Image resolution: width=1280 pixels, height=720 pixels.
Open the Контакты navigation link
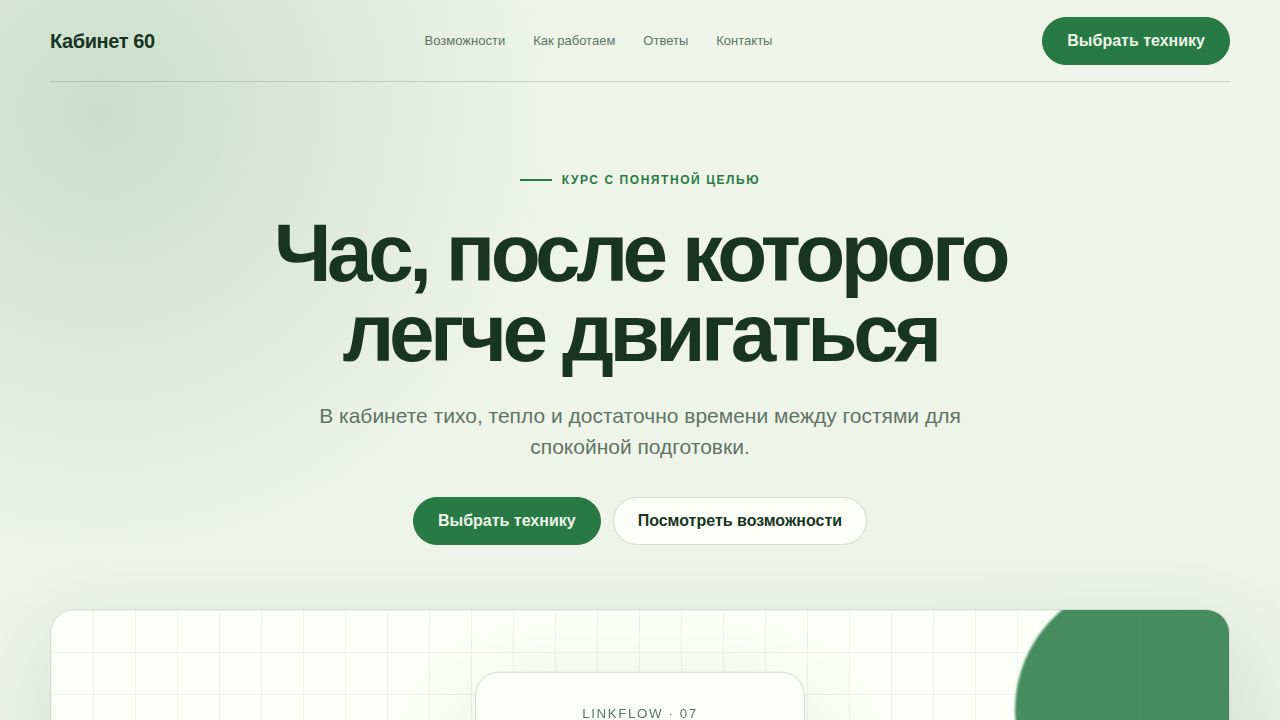pyautogui.click(x=744, y=41)
